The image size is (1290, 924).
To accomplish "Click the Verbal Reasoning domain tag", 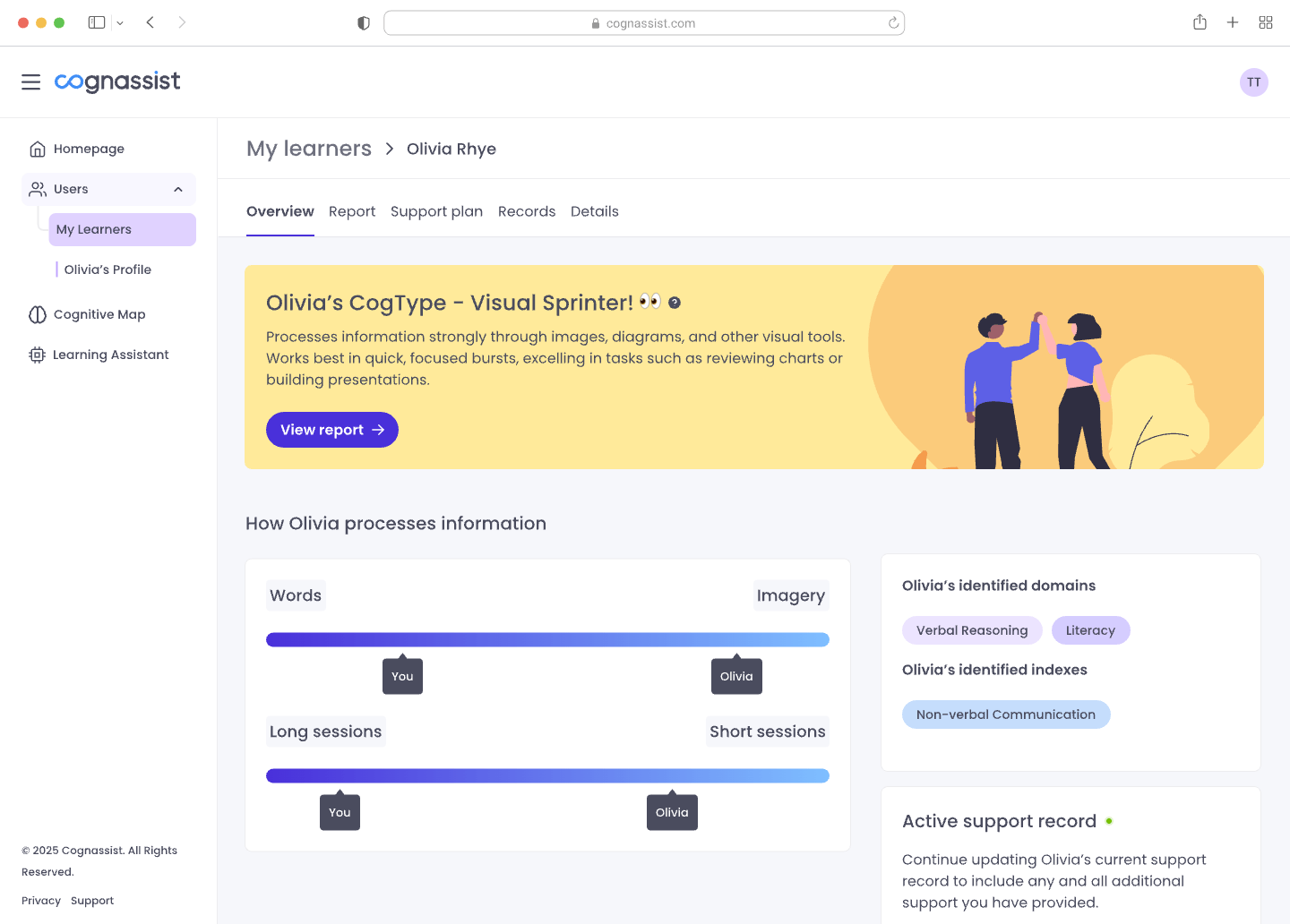I will (x=972, y=630).
